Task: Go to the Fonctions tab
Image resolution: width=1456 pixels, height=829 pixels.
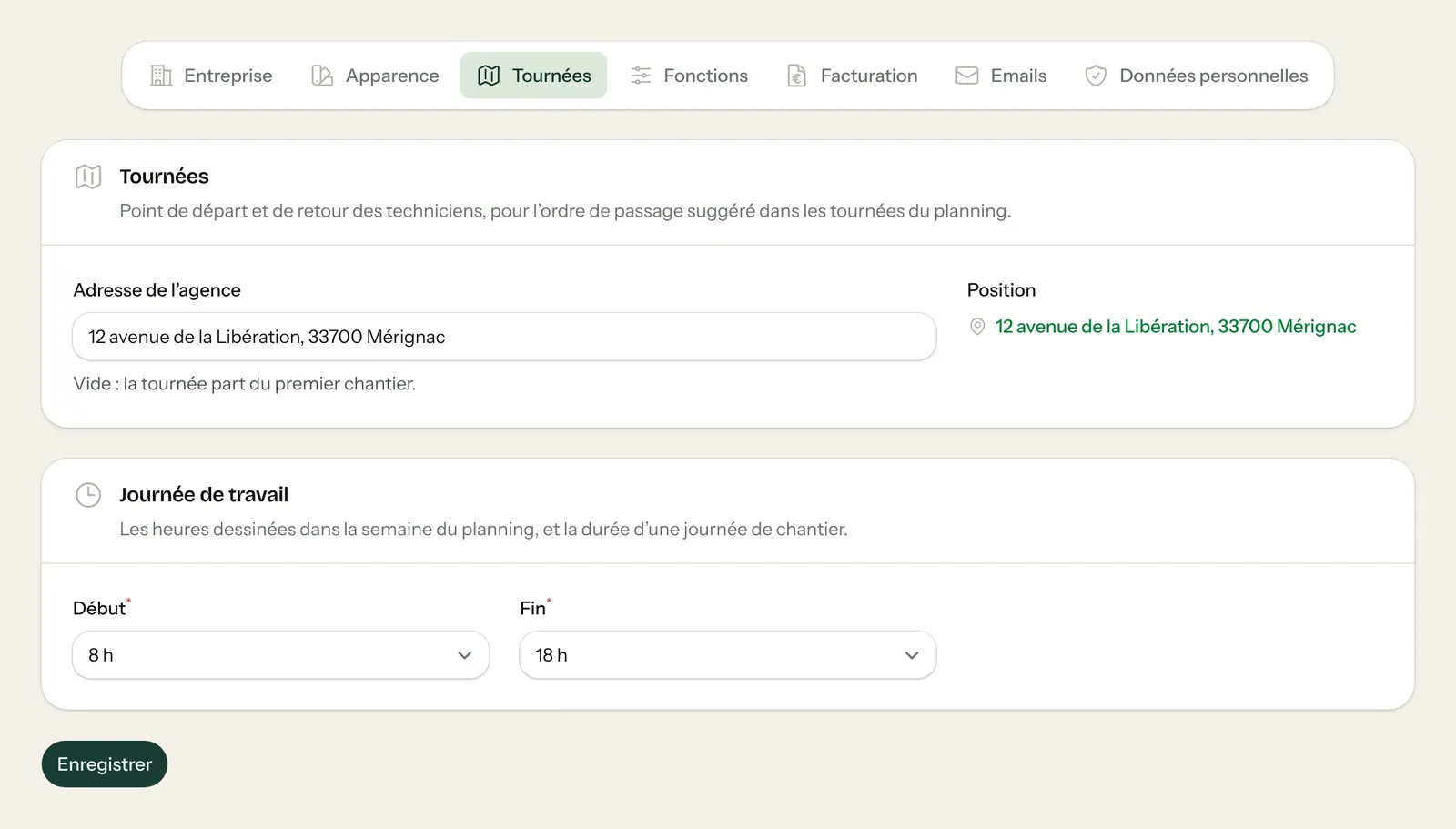Action: click(689, 76)
